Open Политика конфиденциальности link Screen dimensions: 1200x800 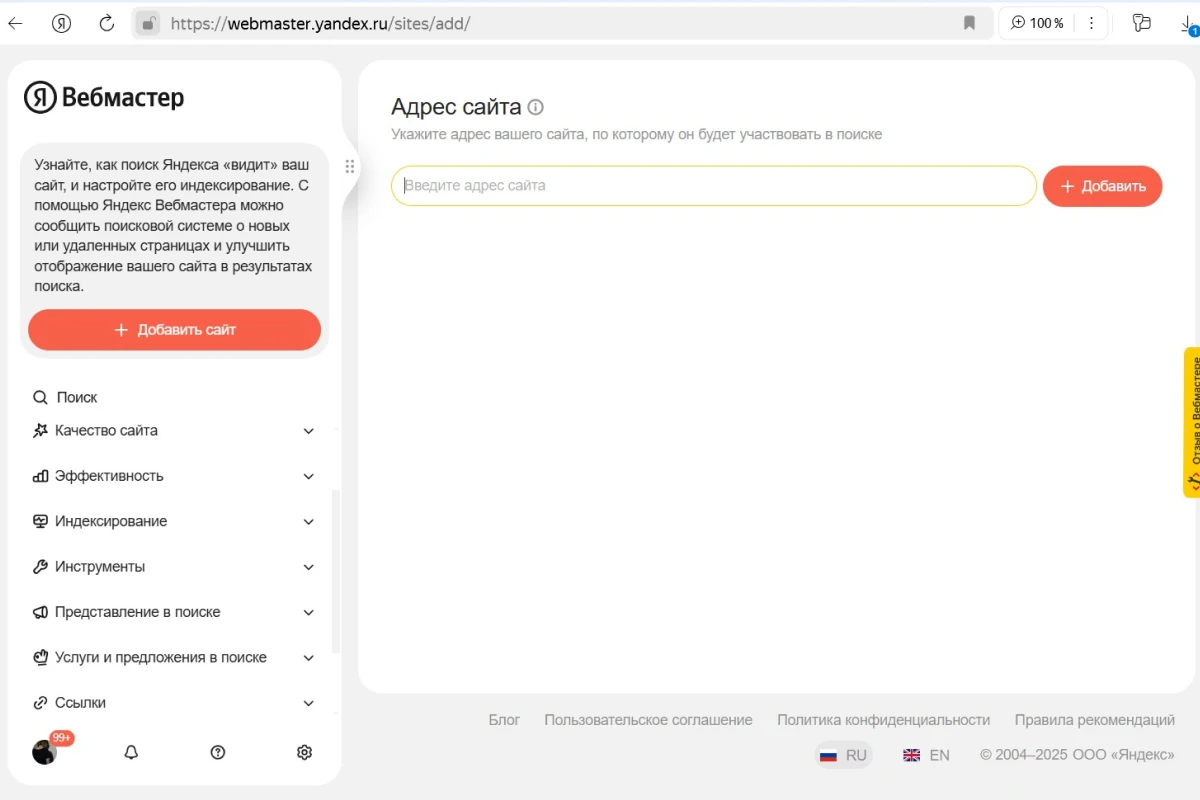point(883,720)
